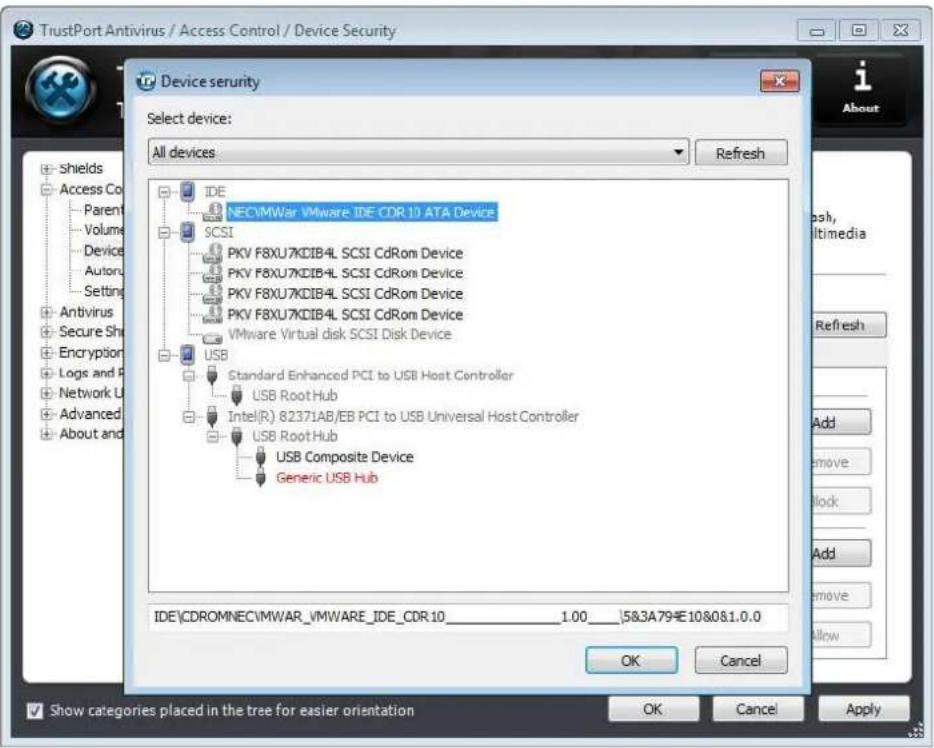This screenshot has width=934, height=748.
Task: Click the TrustPort window title bar icon
Action: [x=24, y=30]
